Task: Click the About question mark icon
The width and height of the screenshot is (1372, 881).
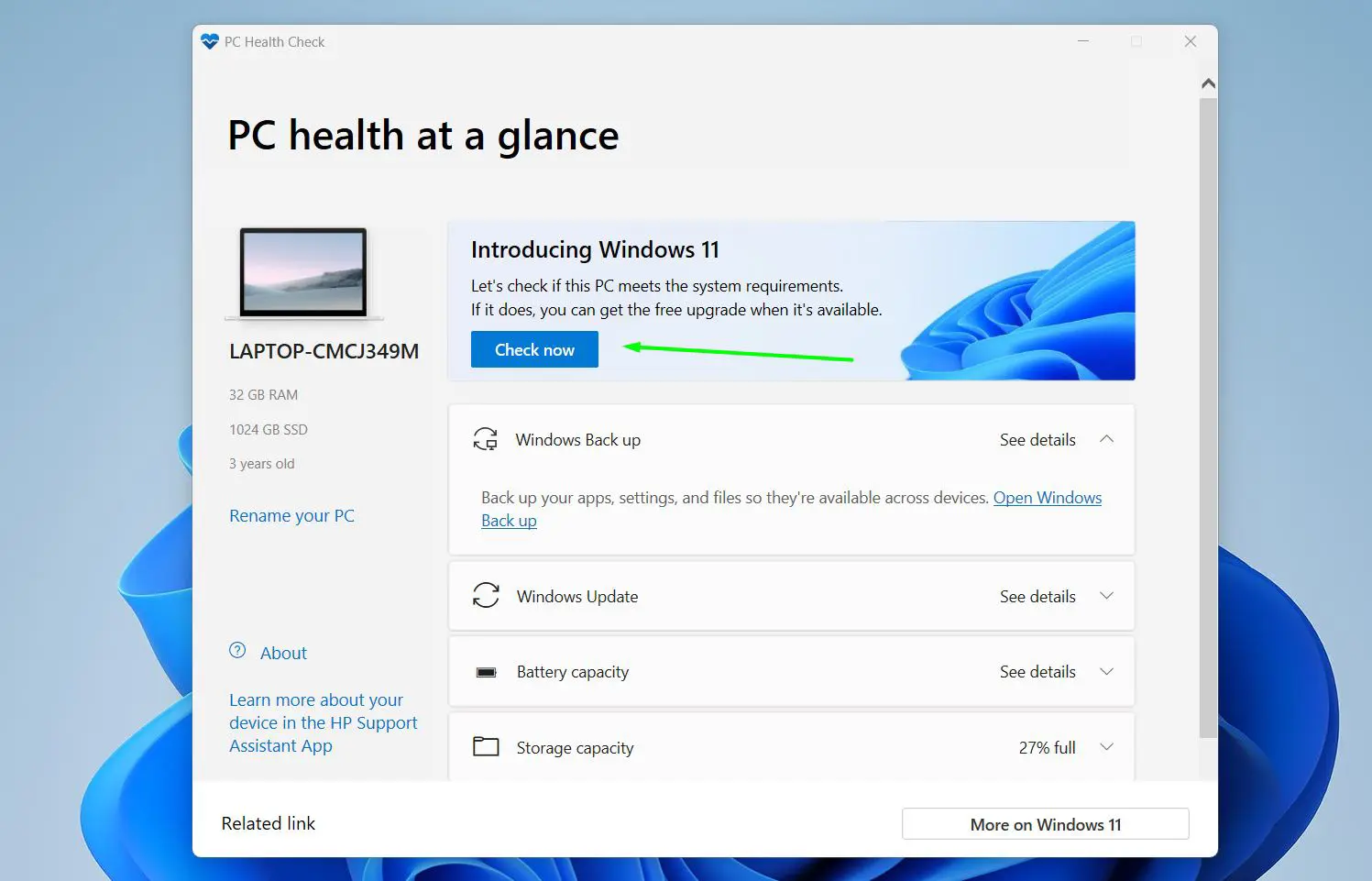Action: click(x=237, y=651)
